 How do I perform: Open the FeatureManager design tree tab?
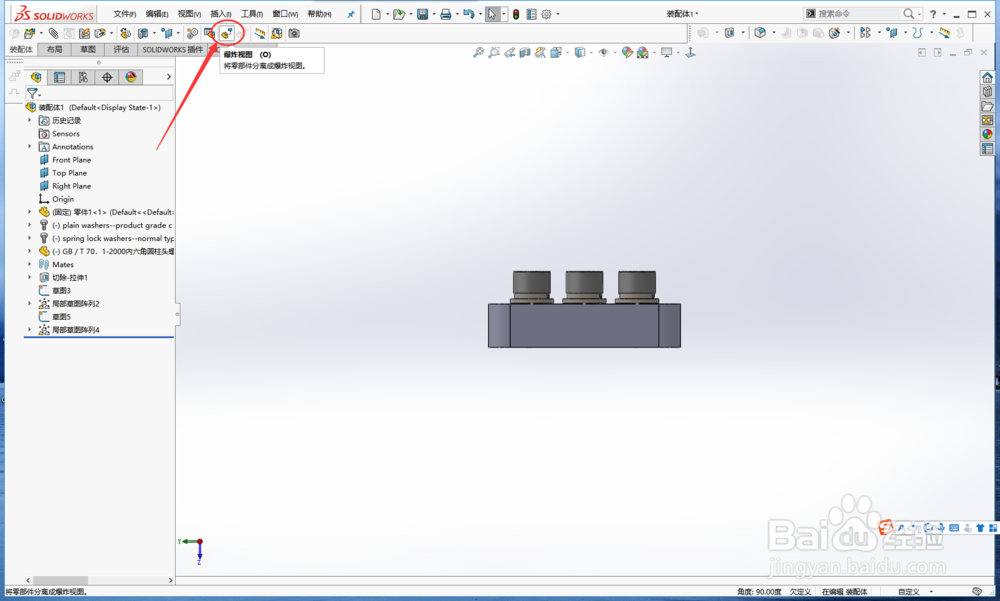[36, 77]
